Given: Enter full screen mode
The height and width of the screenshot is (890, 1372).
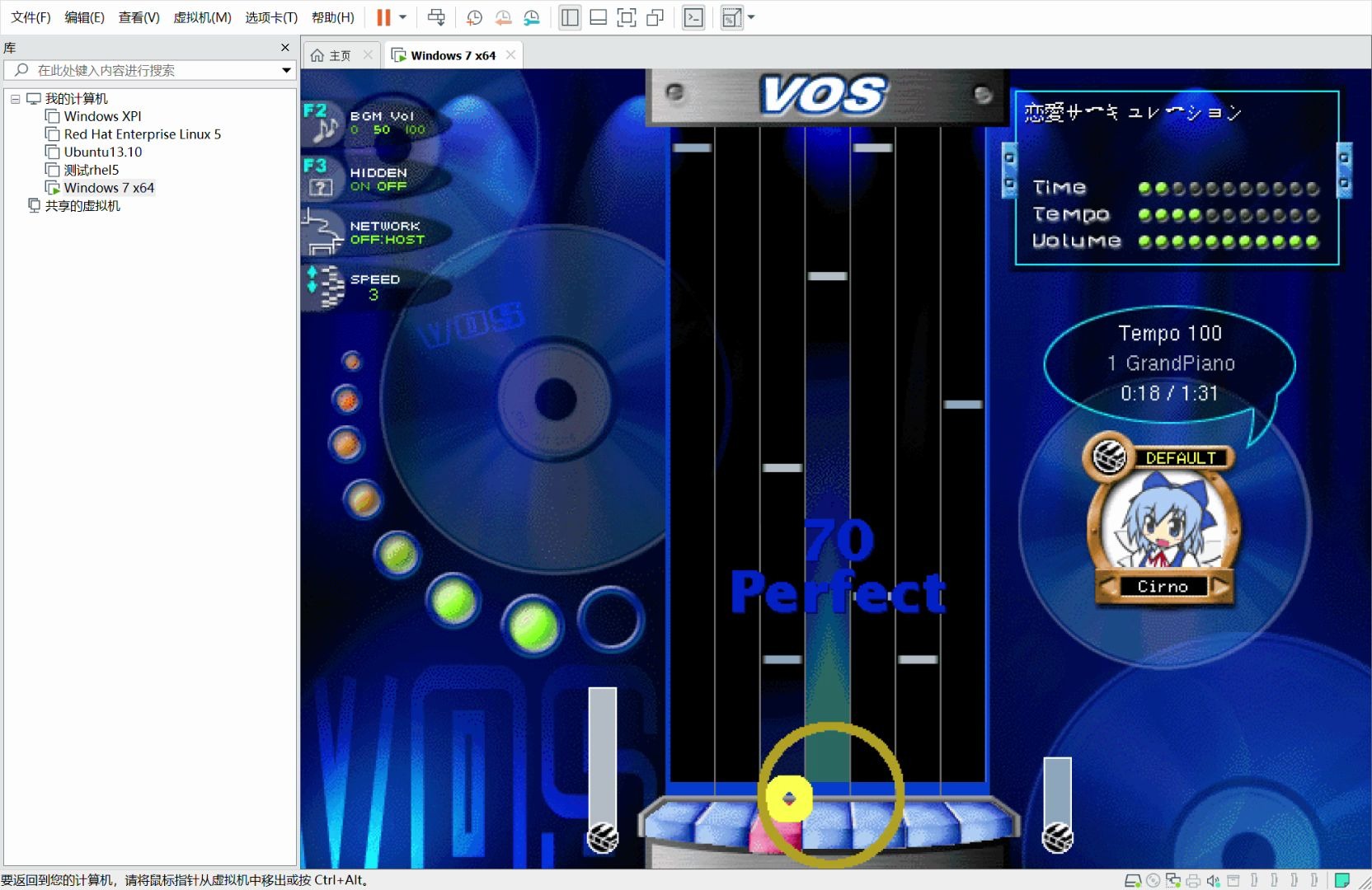Looking at the screenshot, I should click(627, 17).
